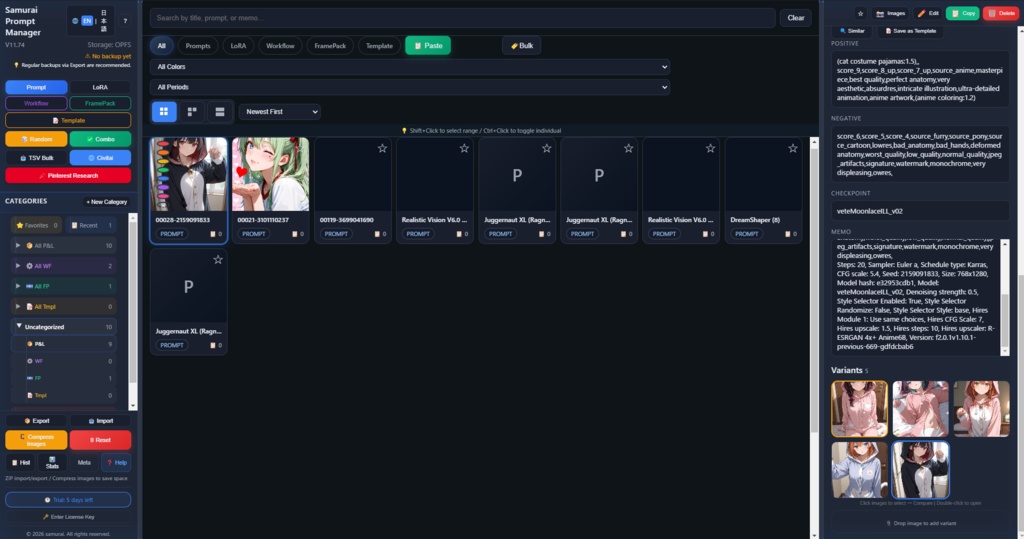Open the Newest First sort dropdown
Screen dimensions: 1024x539
tap(280, 112)
